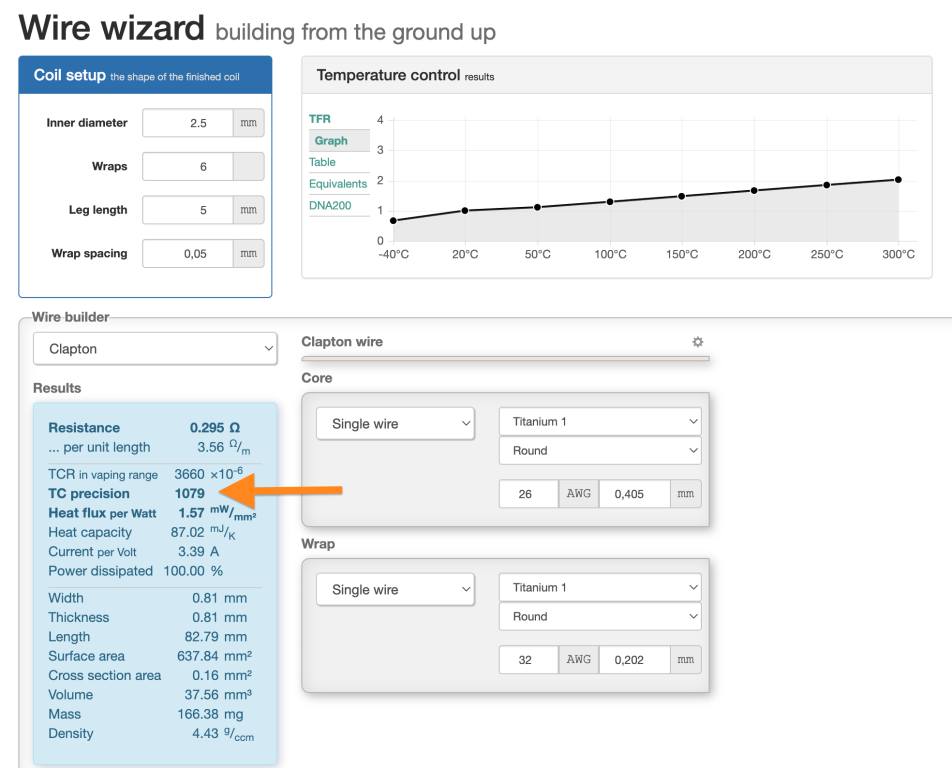Click the Coil setup panel header
The width and height of the screenshot is (952, 768).
coord(145,75)
